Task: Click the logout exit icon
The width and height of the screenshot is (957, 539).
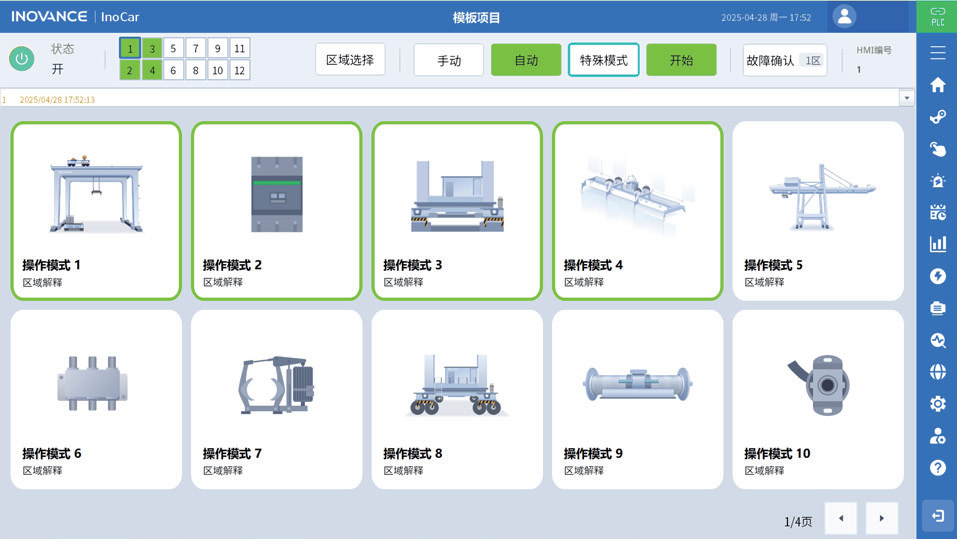Action: point(937,516)
